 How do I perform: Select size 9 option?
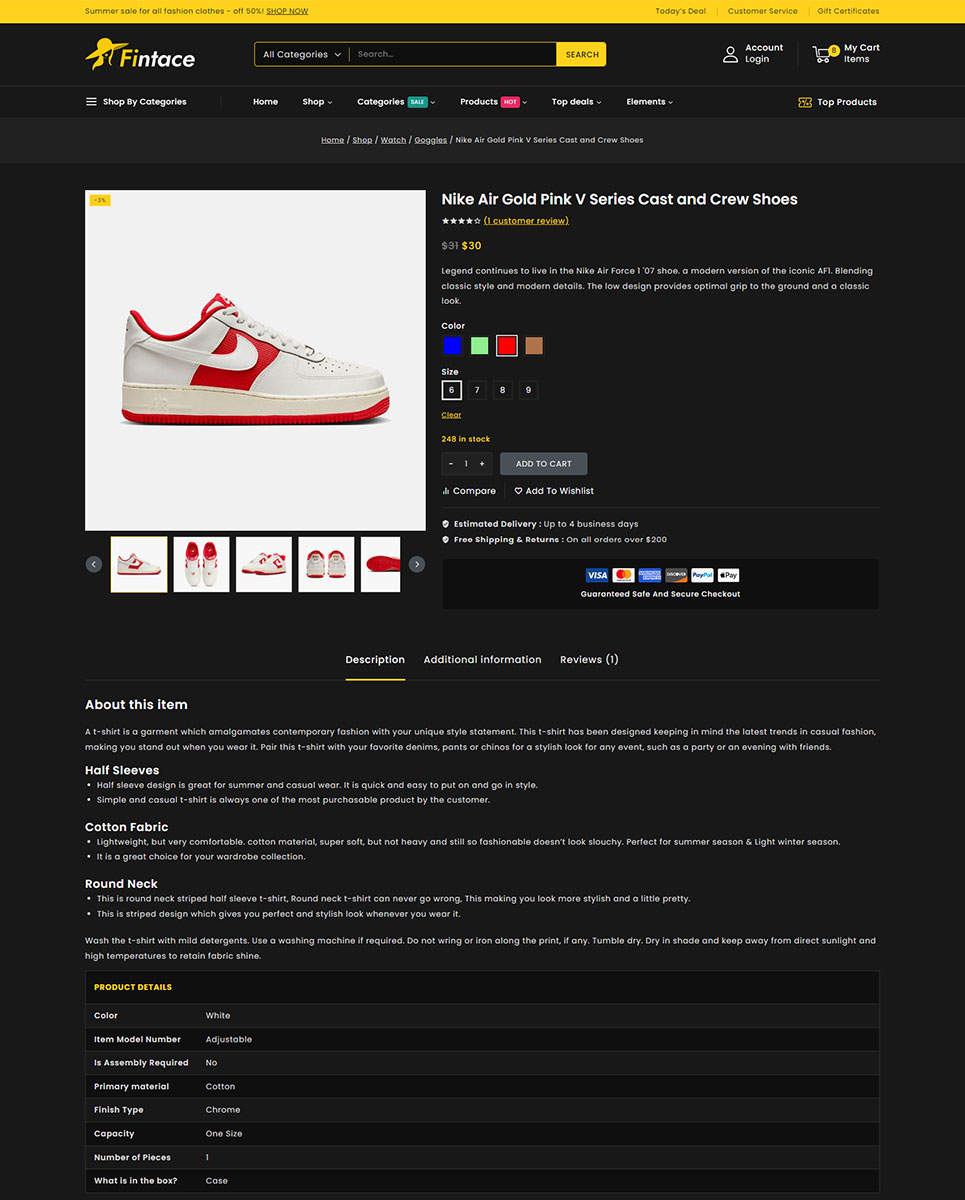click(x=528, y=390)
